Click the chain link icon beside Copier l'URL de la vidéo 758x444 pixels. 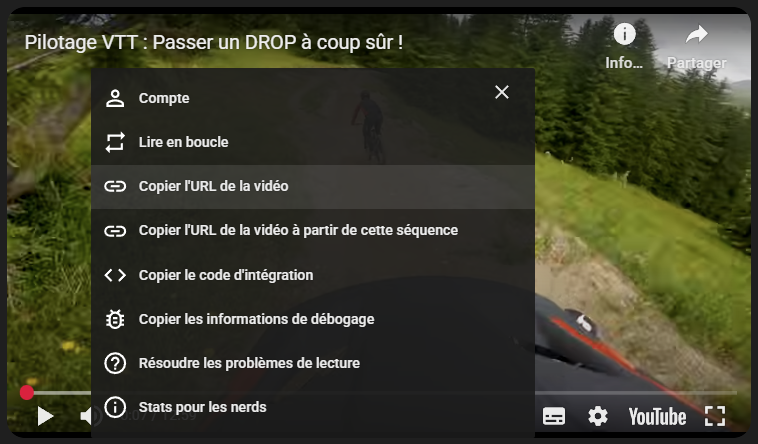[115, 186]
